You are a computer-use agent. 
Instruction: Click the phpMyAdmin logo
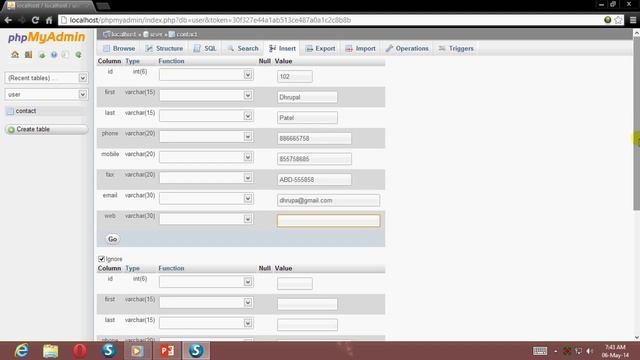coord(47,38)
